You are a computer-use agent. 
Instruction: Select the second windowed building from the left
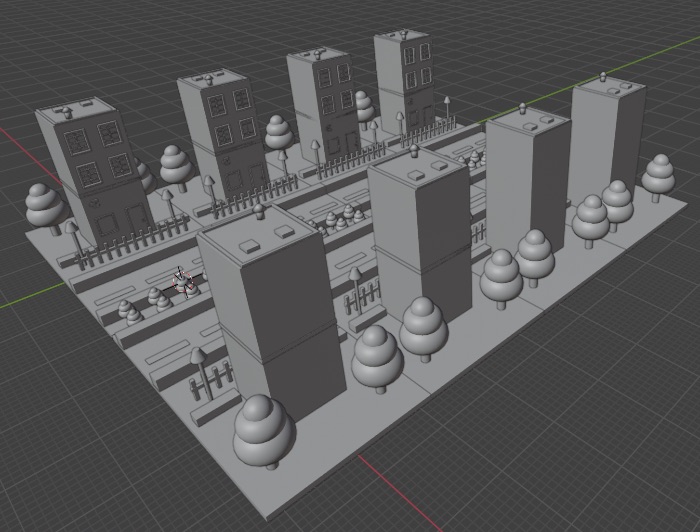(221, 136)
